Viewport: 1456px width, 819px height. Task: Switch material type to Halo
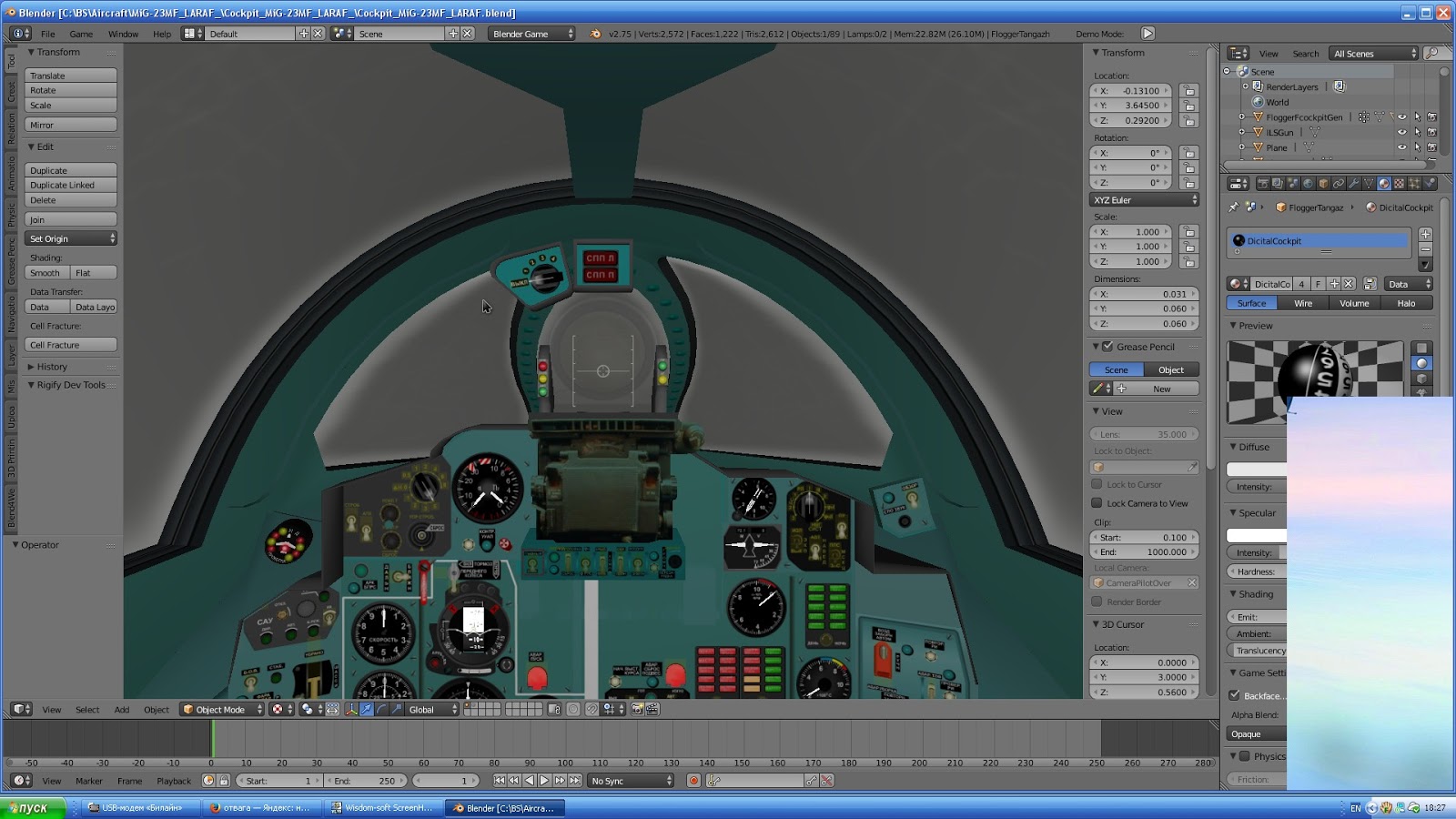(x=1406, y=303)
